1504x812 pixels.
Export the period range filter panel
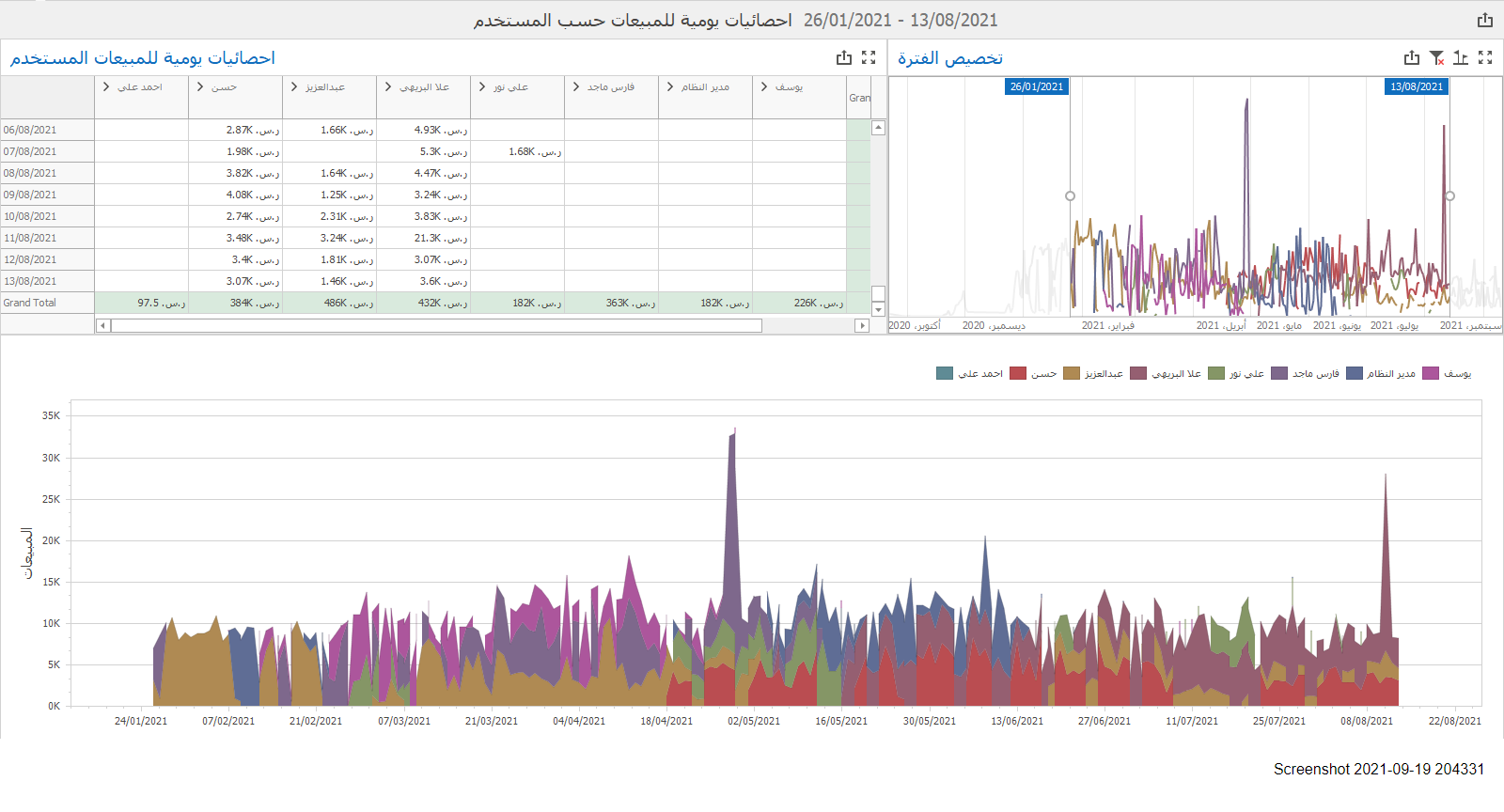[x=1412, y=58]
